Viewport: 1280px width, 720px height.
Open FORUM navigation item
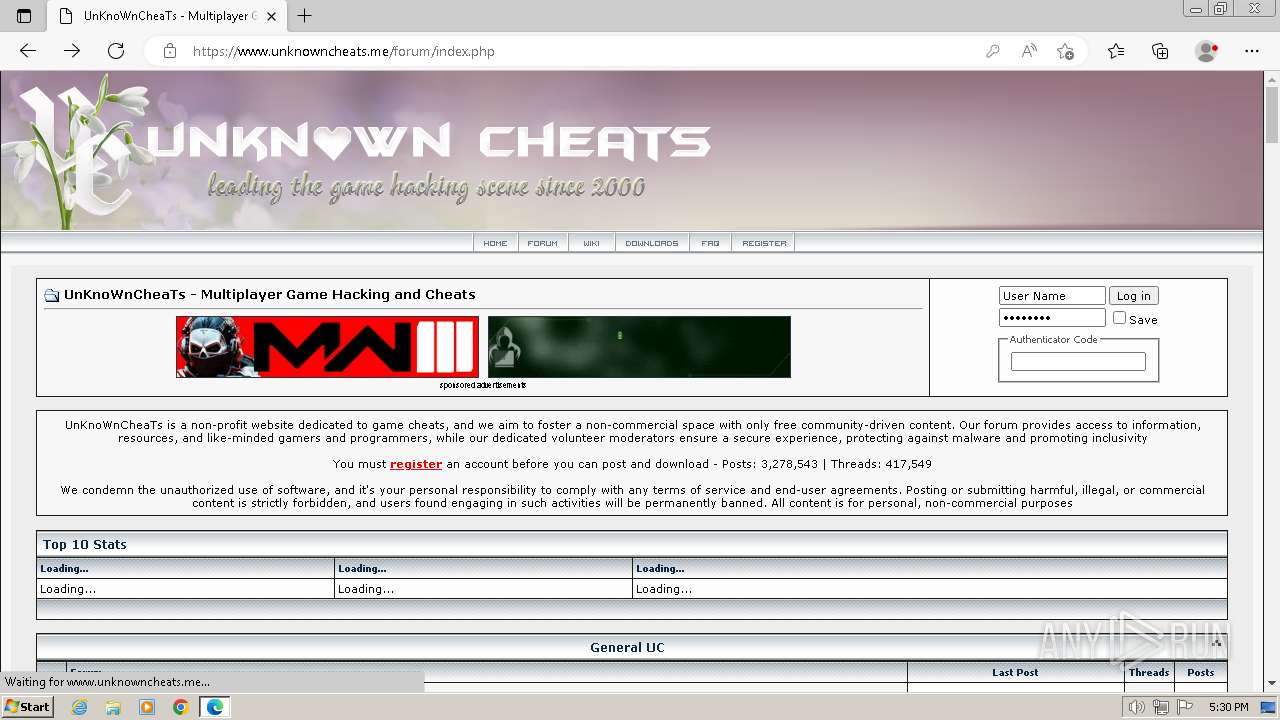click(x=543, y=243)
